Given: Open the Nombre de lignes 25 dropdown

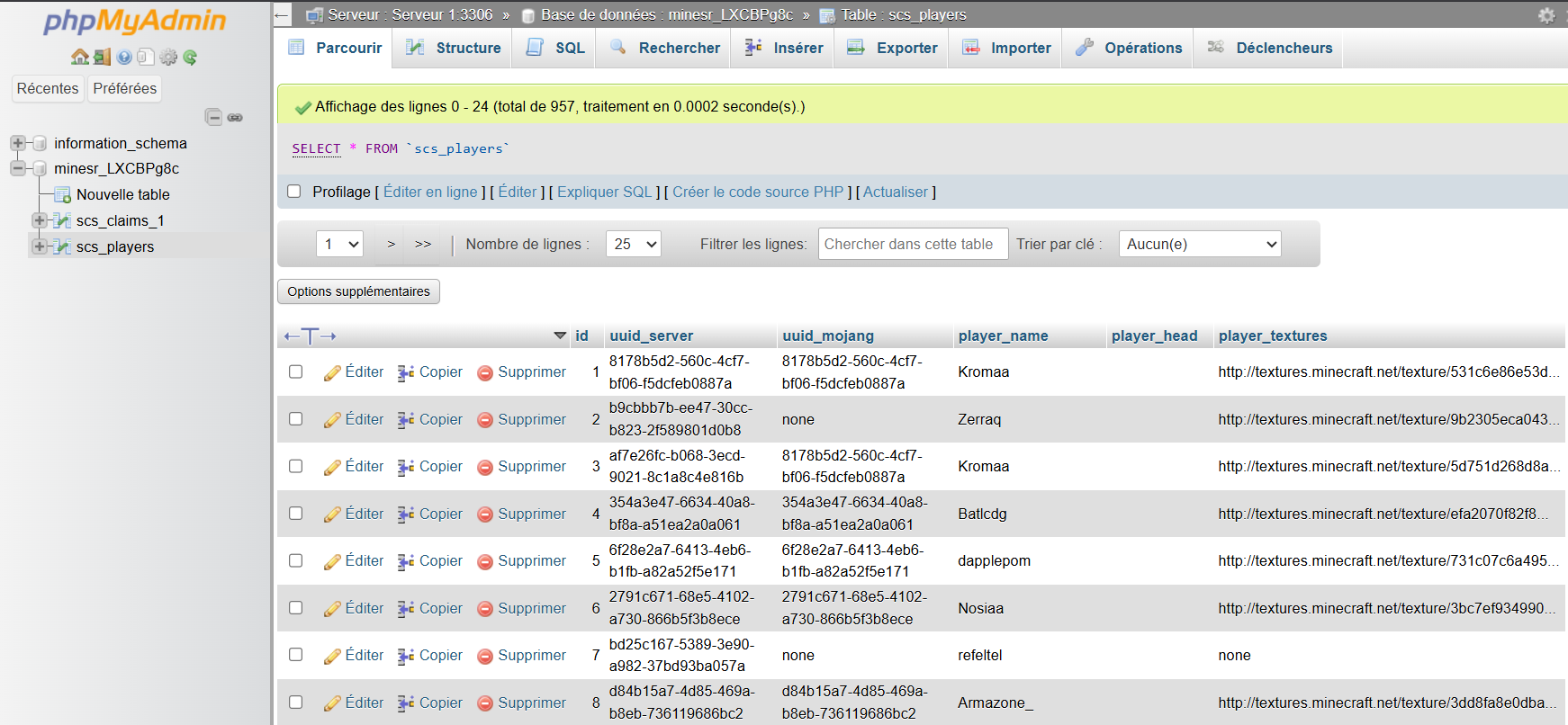Looking at the screenshot, I should pyautogui.click(x=634, y=244).
